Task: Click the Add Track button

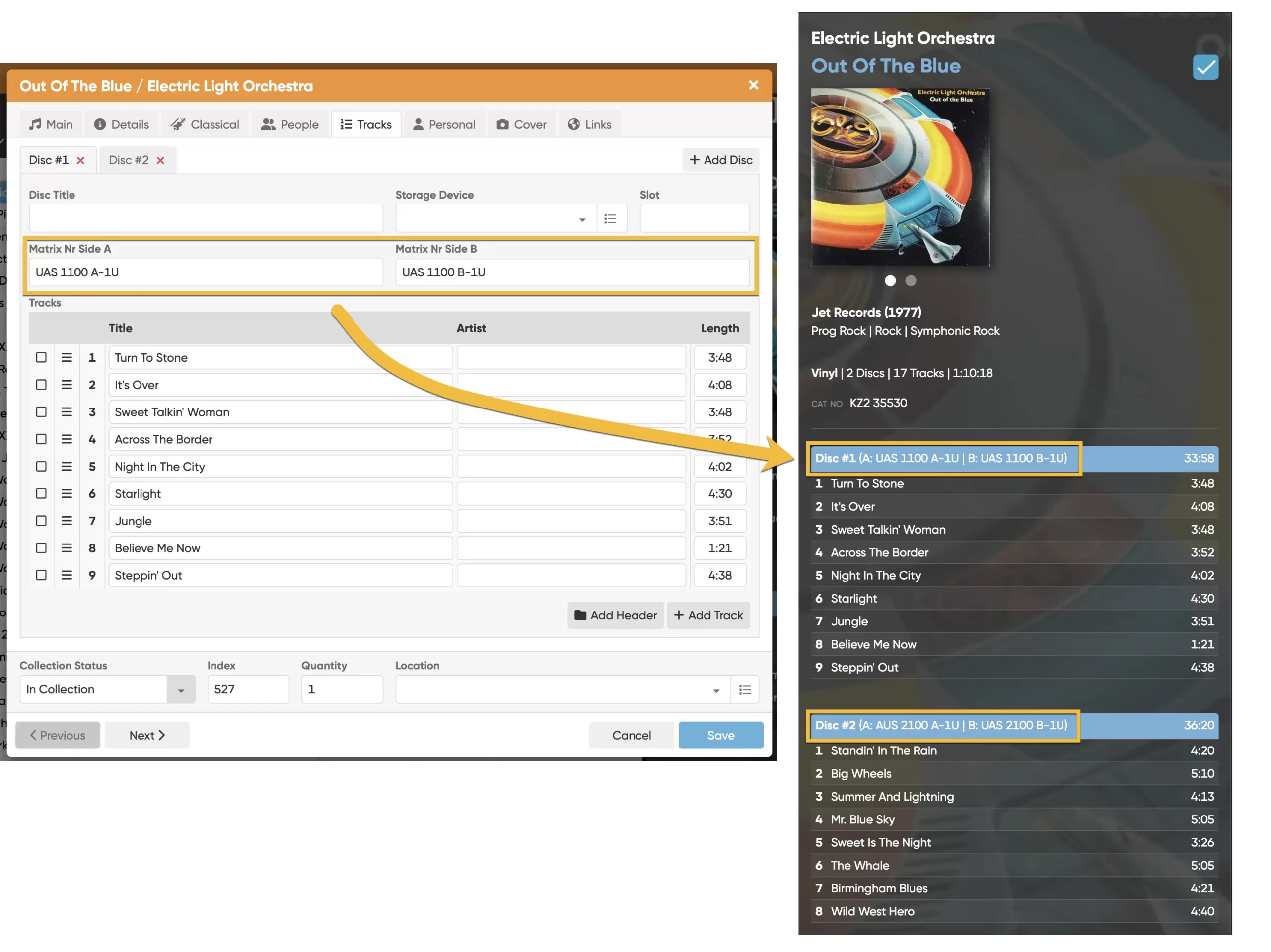Action: 708,615
